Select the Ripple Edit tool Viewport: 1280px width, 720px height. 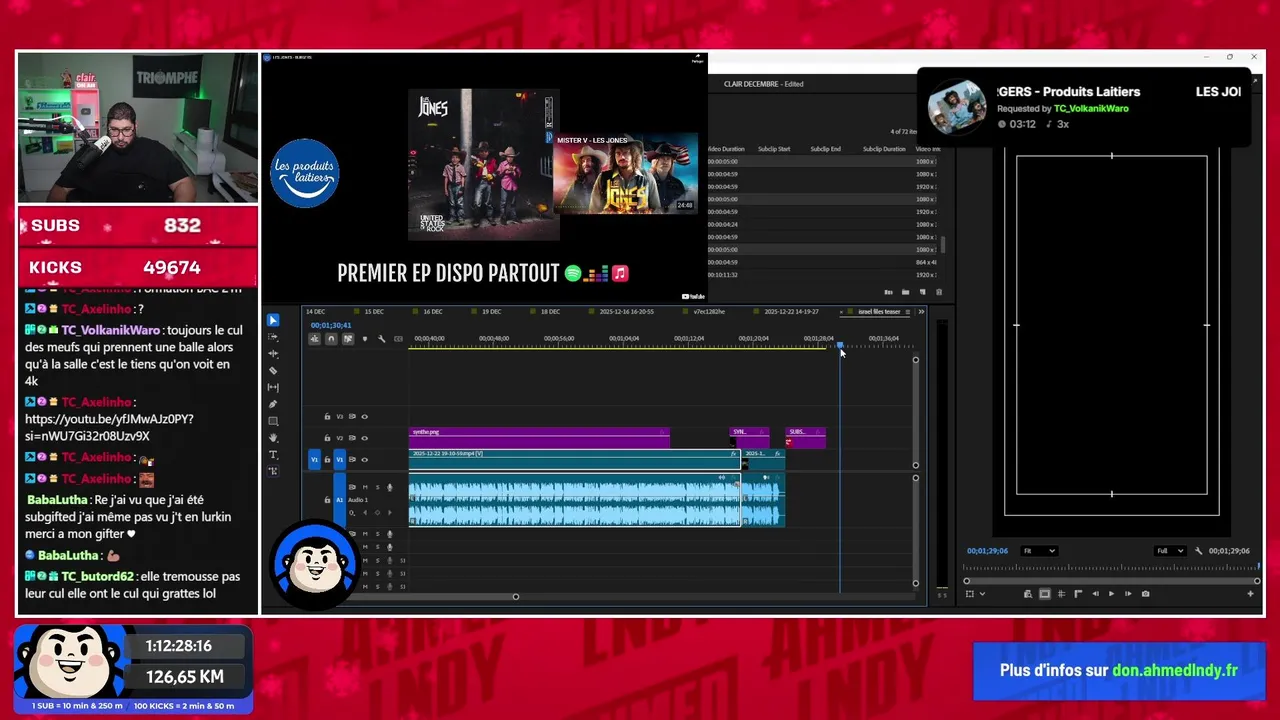coord(273,354)
